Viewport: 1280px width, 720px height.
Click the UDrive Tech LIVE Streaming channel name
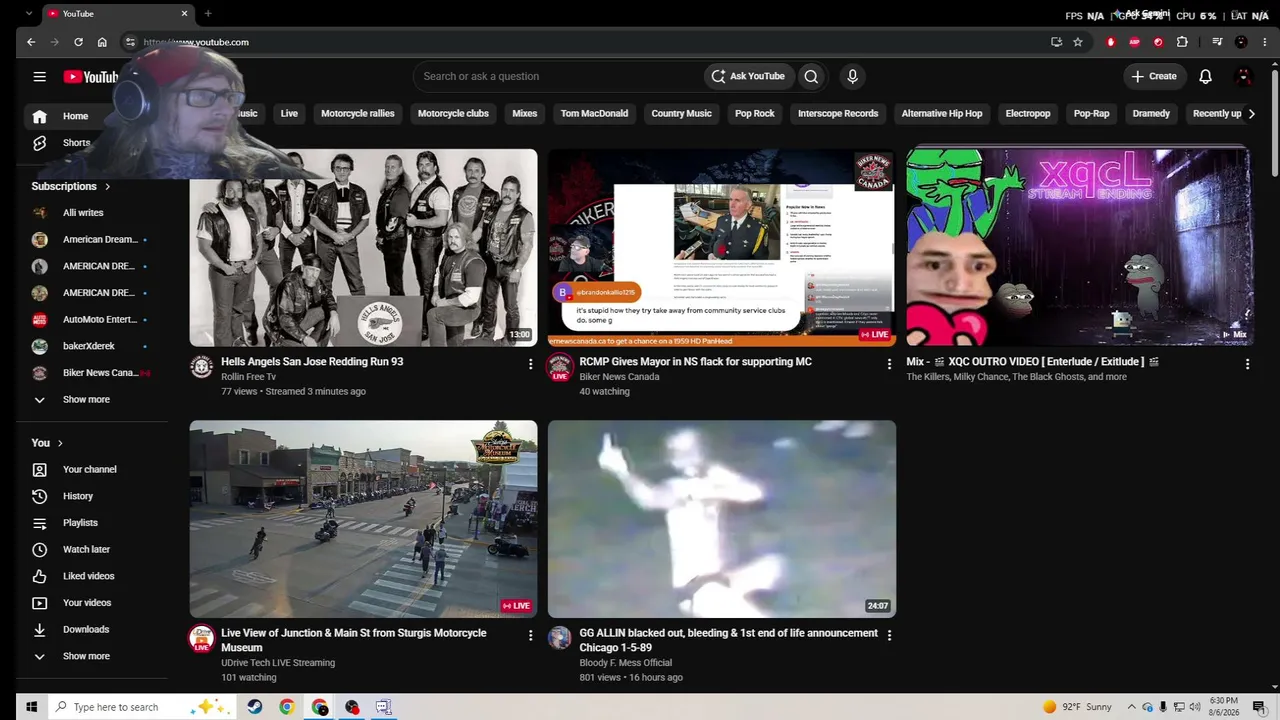point(278,663)
